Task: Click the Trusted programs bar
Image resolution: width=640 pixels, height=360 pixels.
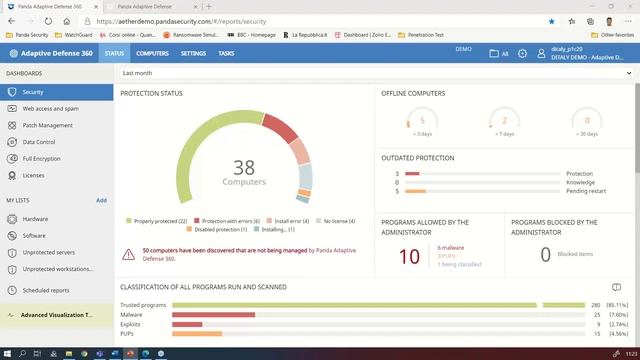Action: pos(378,305)
